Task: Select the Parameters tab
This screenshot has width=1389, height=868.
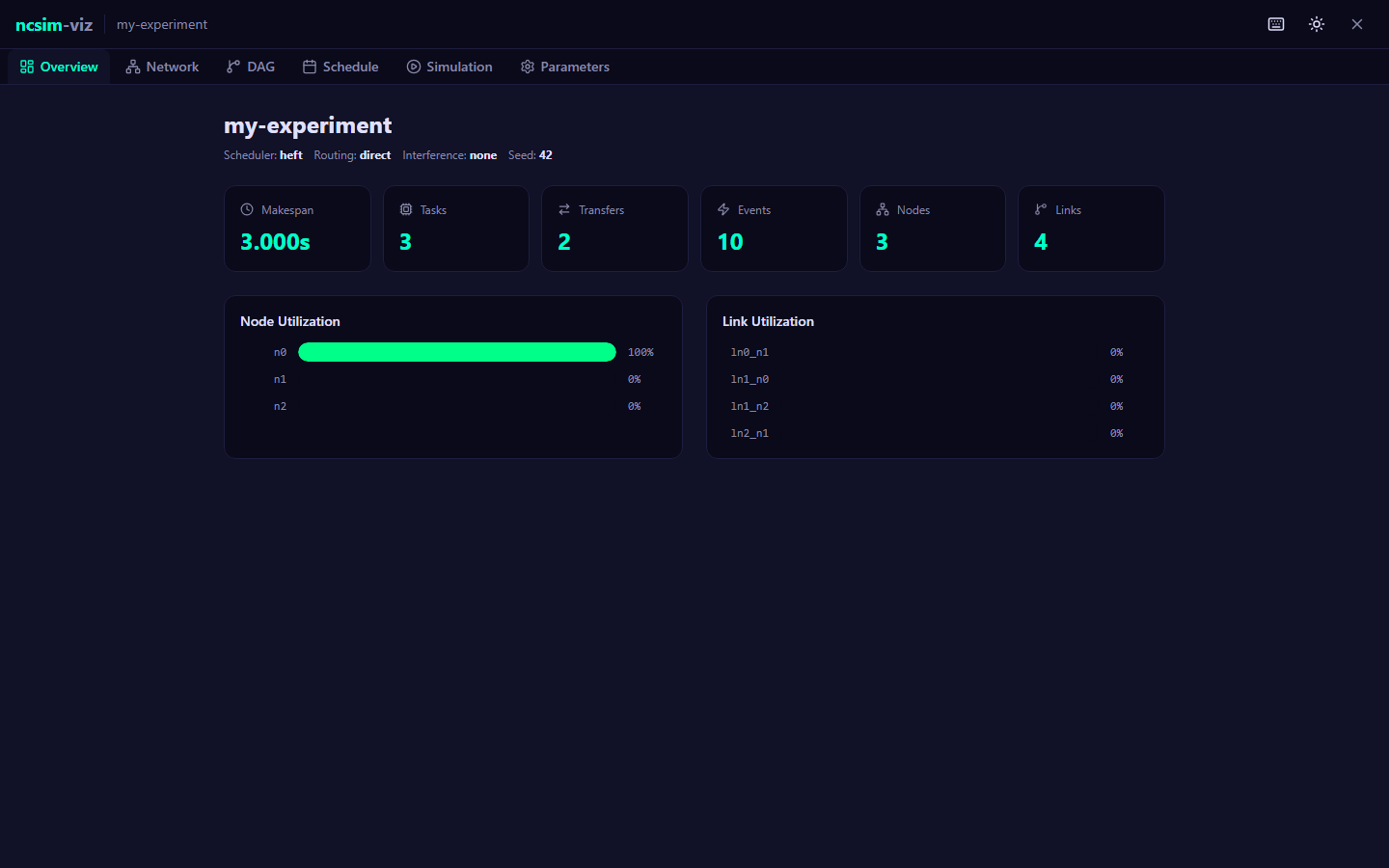Action: (565, 67)
